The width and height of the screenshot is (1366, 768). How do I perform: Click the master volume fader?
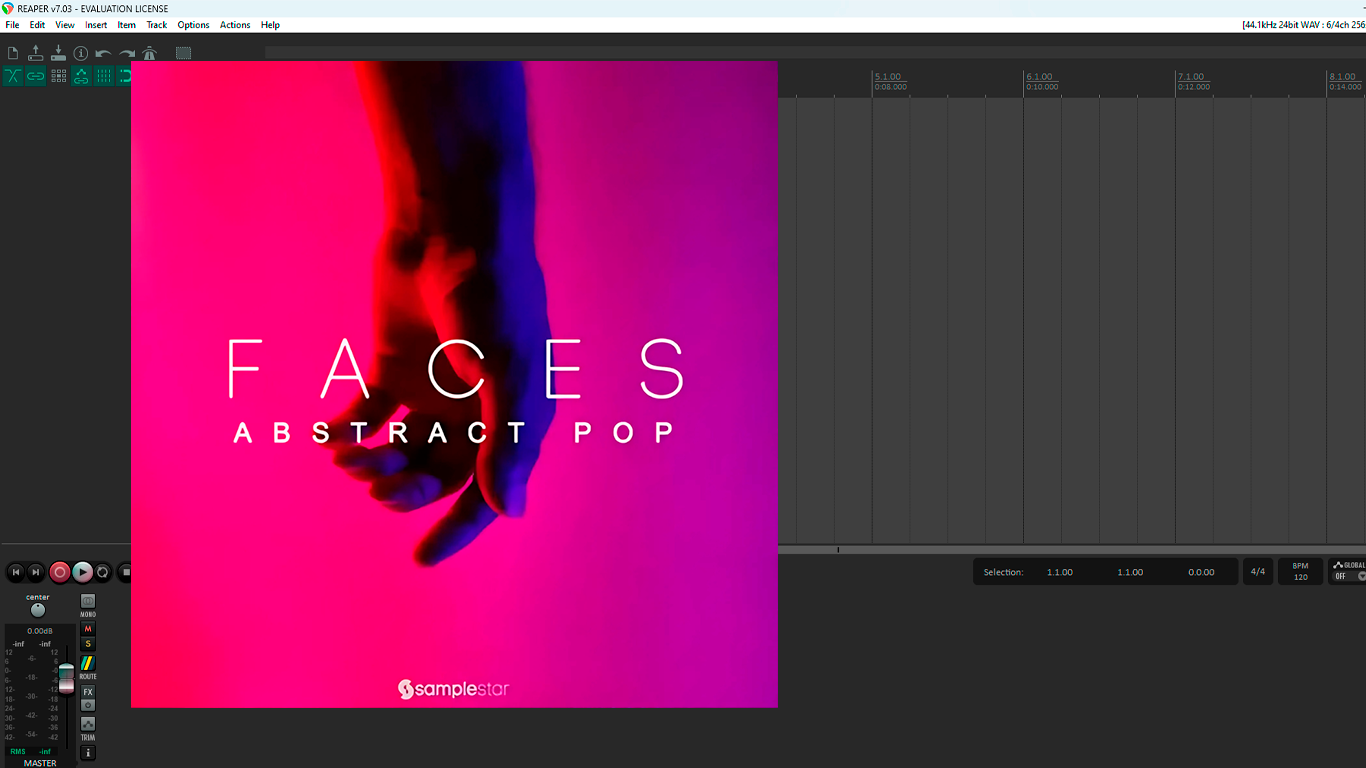point(66,677)
